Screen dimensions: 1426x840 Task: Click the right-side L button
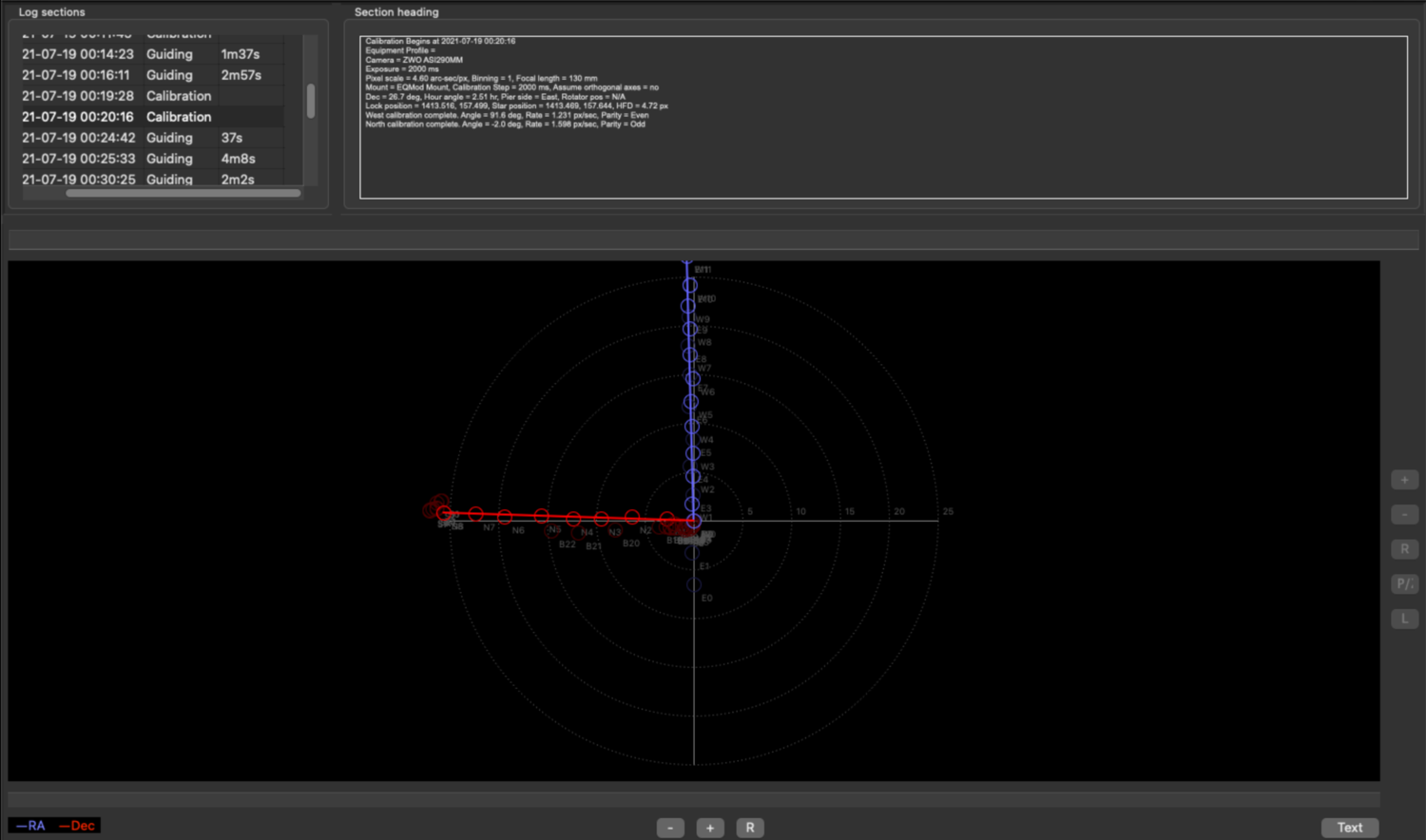click(x=1404, y=619)
